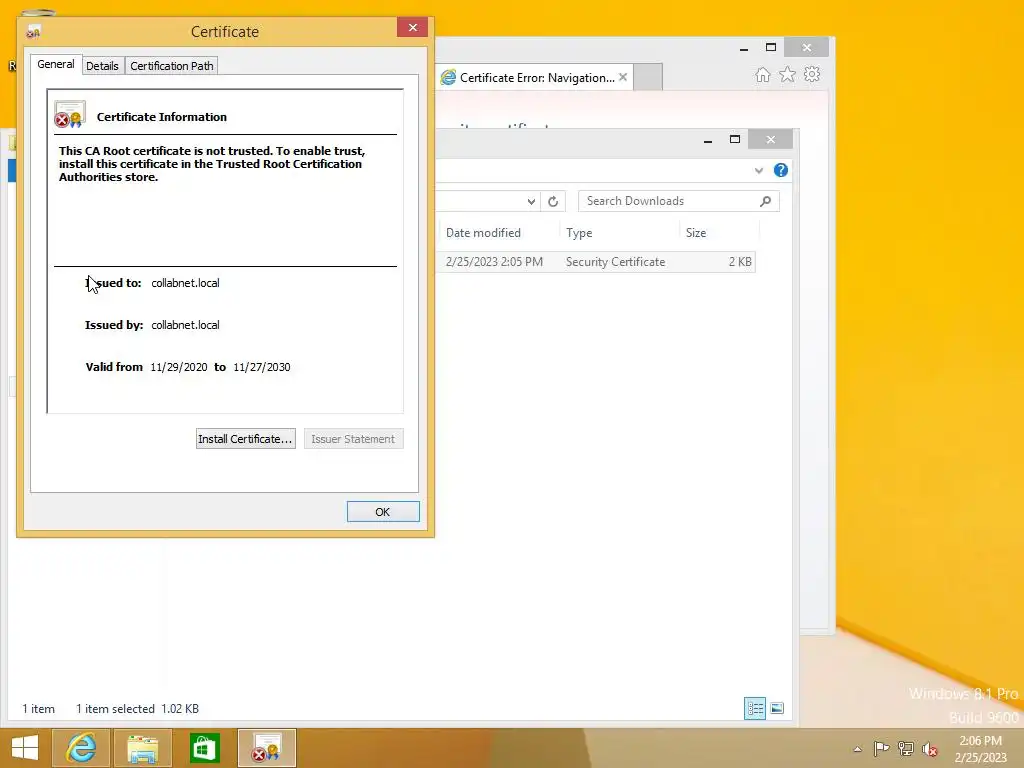Switch to the Details tab
The width and height of the screenshot is (1024, 768).
tap(103, 66)
